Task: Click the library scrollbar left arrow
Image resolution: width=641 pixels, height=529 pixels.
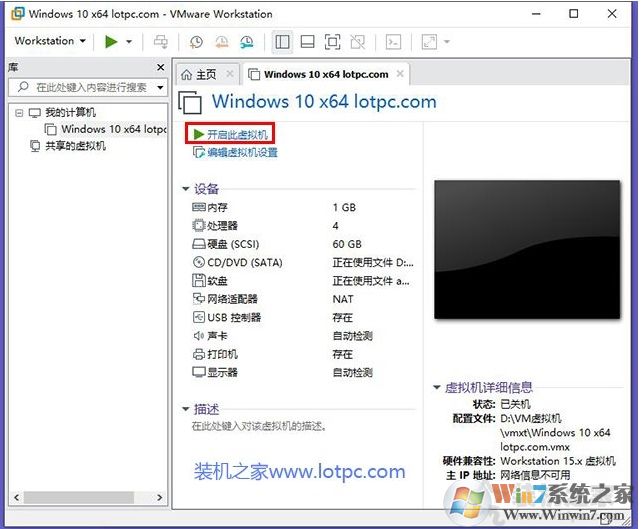Action: [x=16, y=498]
